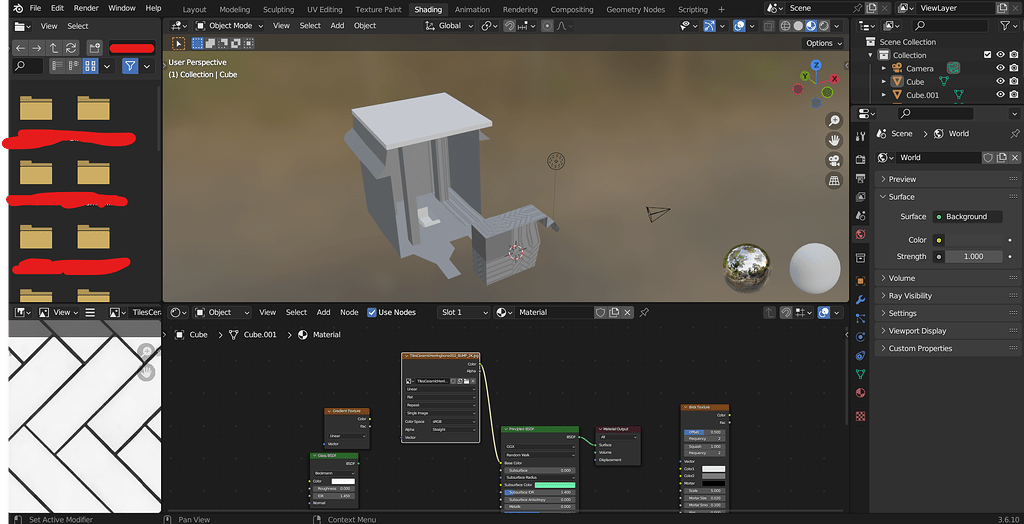Image resolution: width=1024 pixels, height=524 pixels.
Task: Toggle camera view gizmo icon
Action: pos(834,160)
